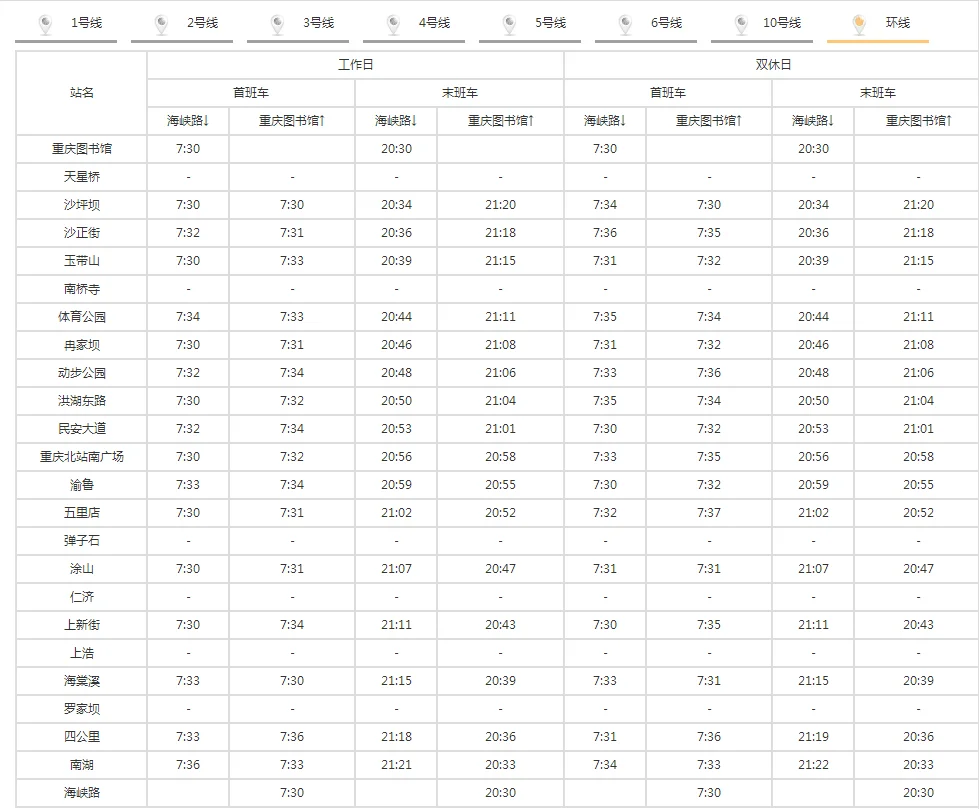Screen dimensions: 979x809
Task: Click the 沙坪坝 station name
Action: click(82, 205)
